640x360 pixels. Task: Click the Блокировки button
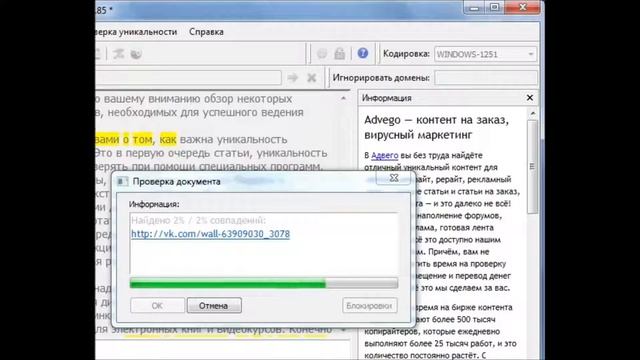(369, 305)
